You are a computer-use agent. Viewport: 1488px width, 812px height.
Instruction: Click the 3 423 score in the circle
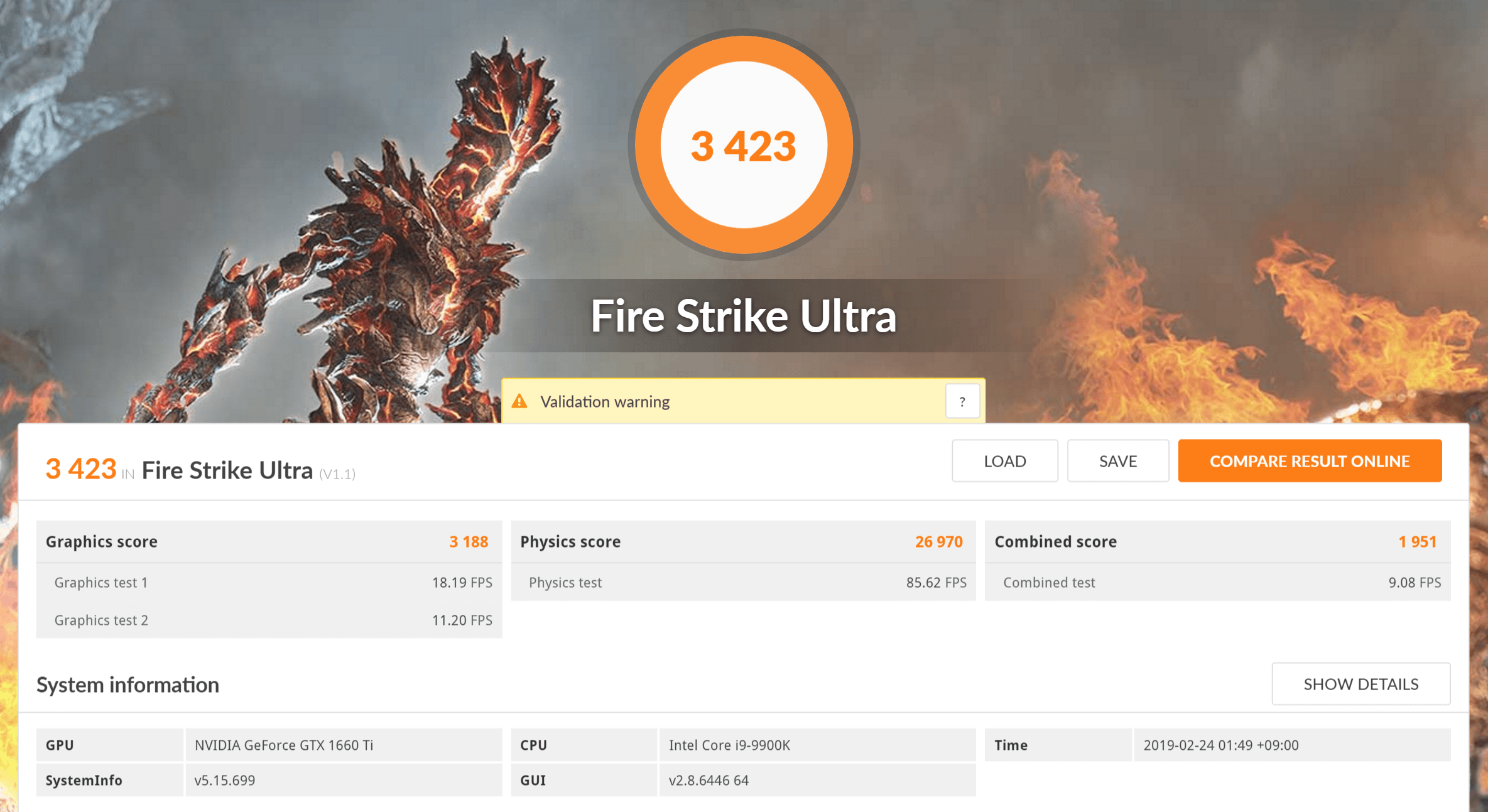tap(743, 146)
